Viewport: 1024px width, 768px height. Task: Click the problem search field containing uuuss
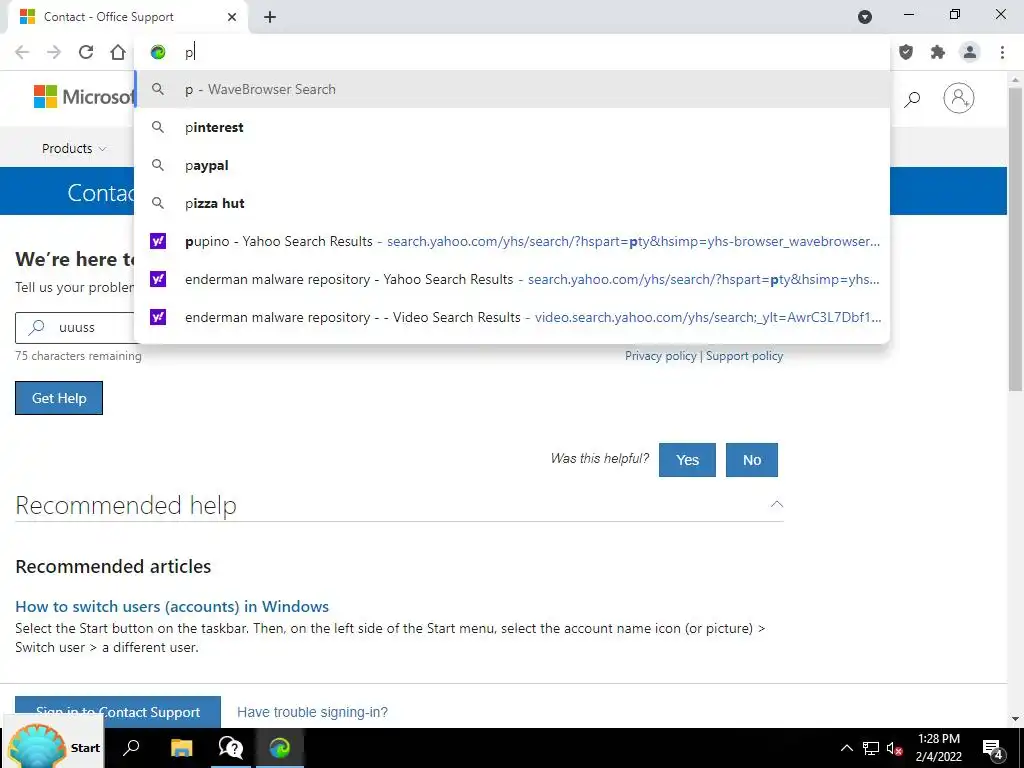[x=75, y=327]
